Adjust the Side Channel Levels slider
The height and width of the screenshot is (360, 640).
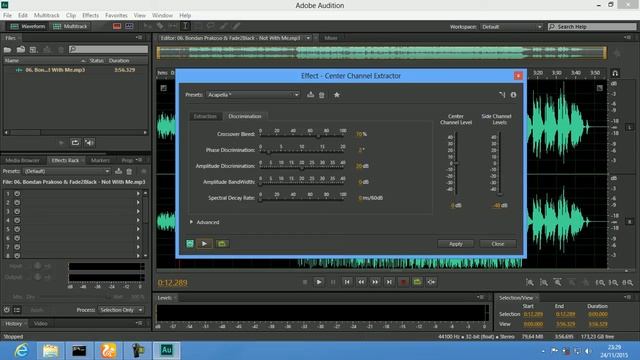pos(500,194)
